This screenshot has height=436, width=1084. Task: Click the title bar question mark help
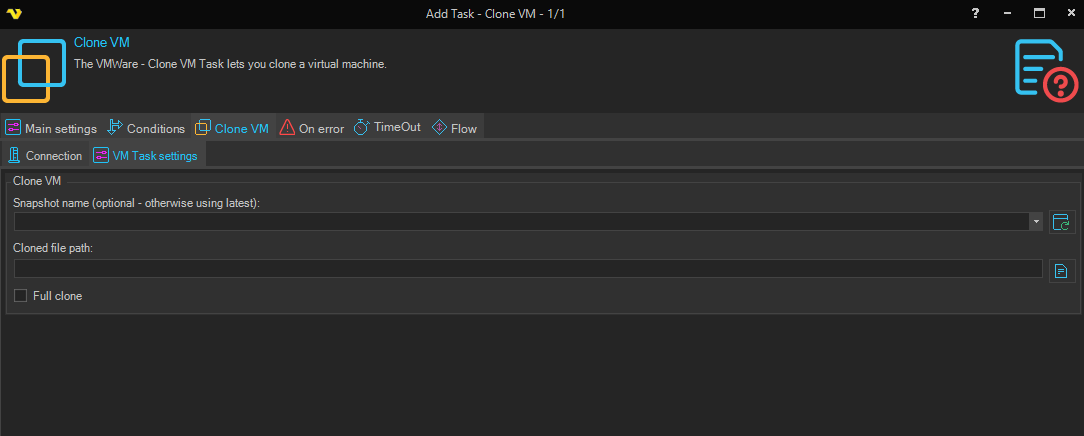click(975, 13)
